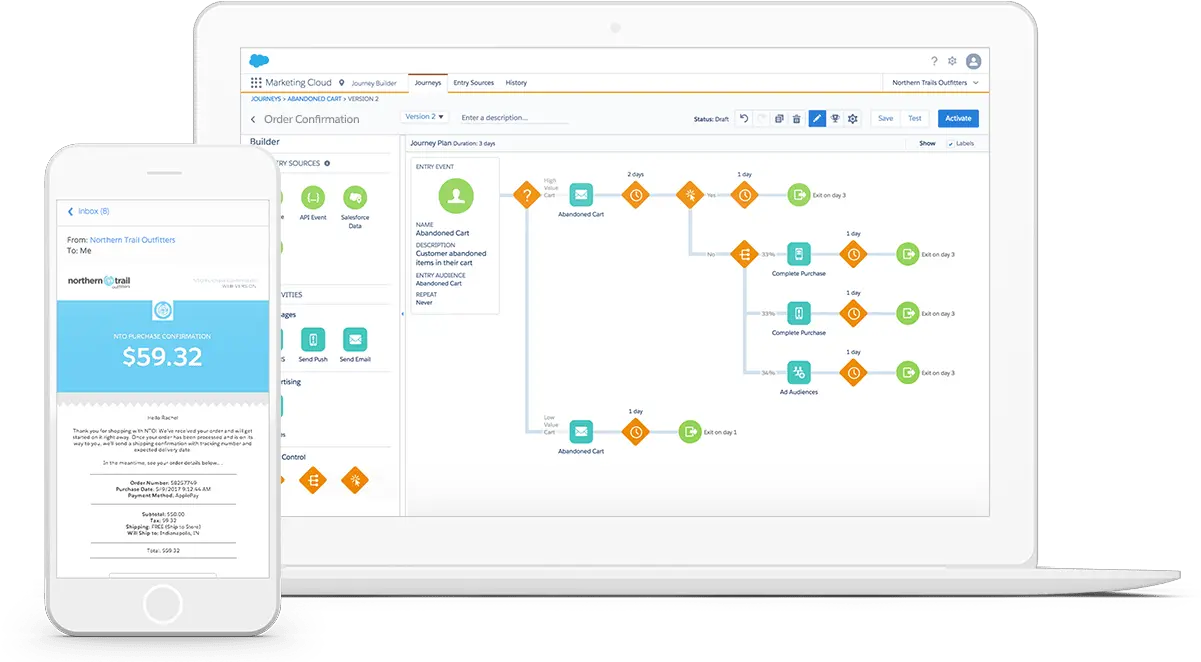Open the Version 2 dropdown

[424, 116]
